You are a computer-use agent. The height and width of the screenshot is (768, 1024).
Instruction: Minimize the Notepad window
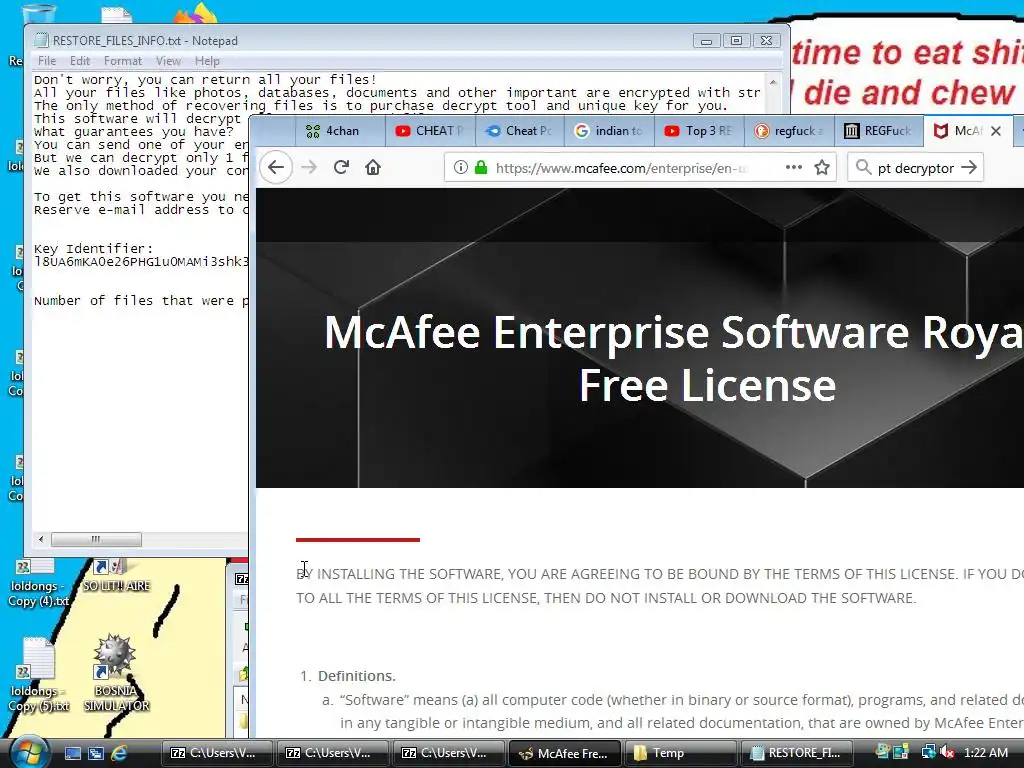[706, 40]
